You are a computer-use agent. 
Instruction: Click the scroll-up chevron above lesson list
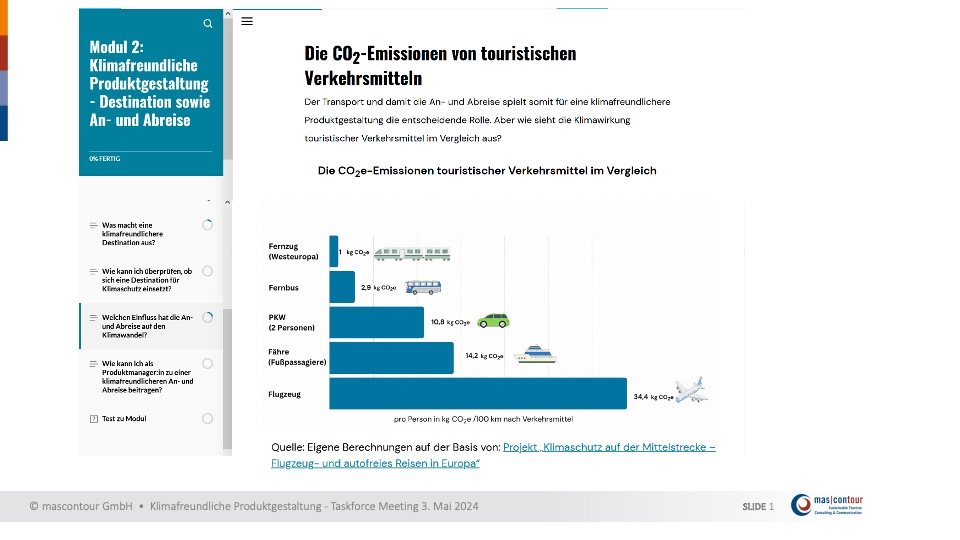pyautogui.click(x=228, y=202)
